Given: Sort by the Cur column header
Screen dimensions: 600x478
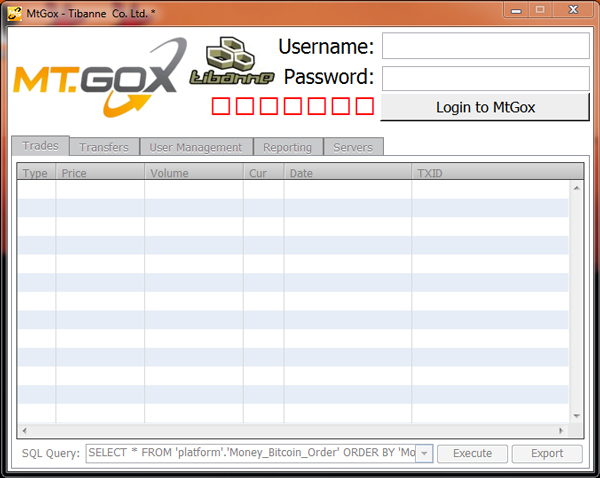Looking at the screenshot, I should point(264,172).
